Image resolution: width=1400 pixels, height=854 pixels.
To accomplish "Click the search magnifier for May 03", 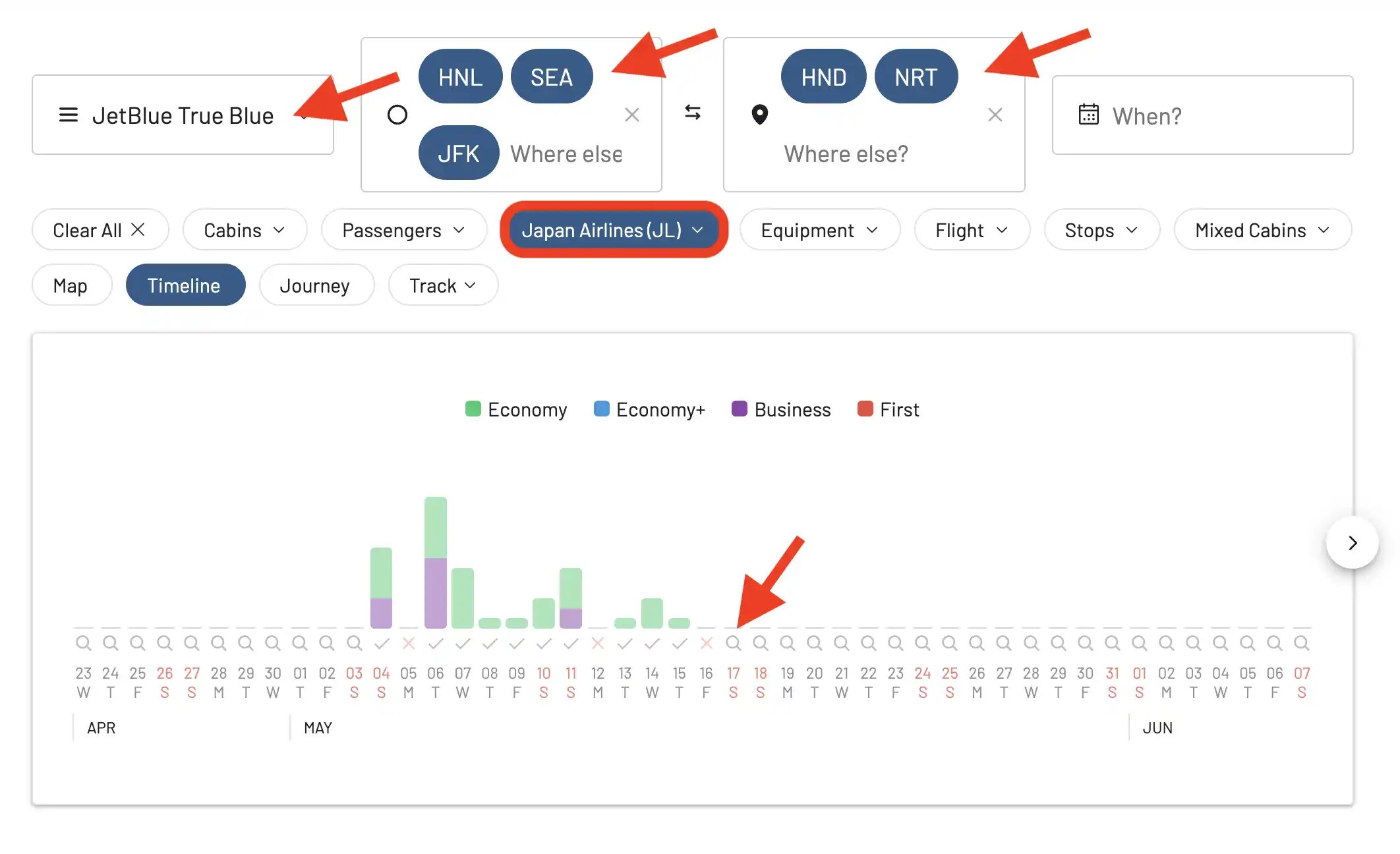I will coord(354,642).
